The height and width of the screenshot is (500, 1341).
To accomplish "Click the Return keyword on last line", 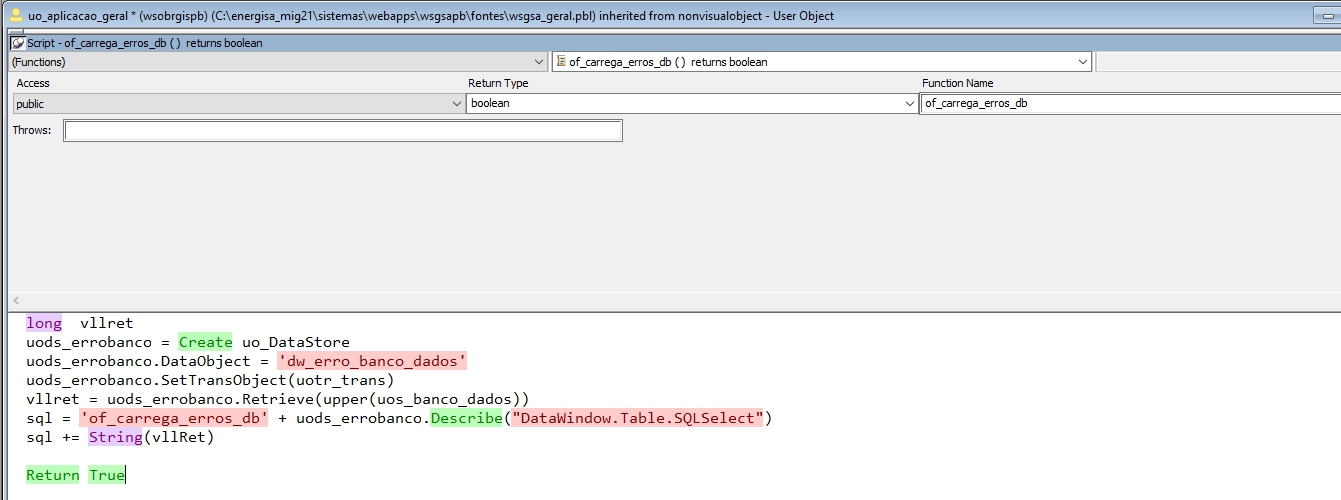I will (52, 475).
